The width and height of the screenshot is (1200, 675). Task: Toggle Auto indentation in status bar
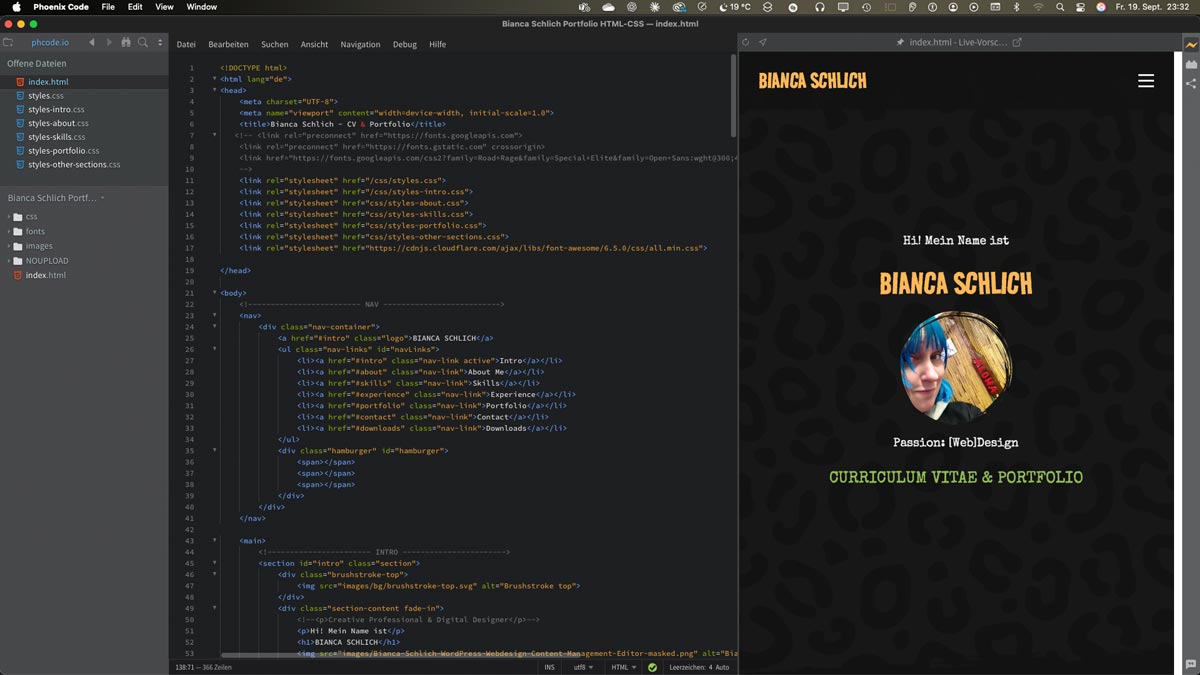coord(722,667)
